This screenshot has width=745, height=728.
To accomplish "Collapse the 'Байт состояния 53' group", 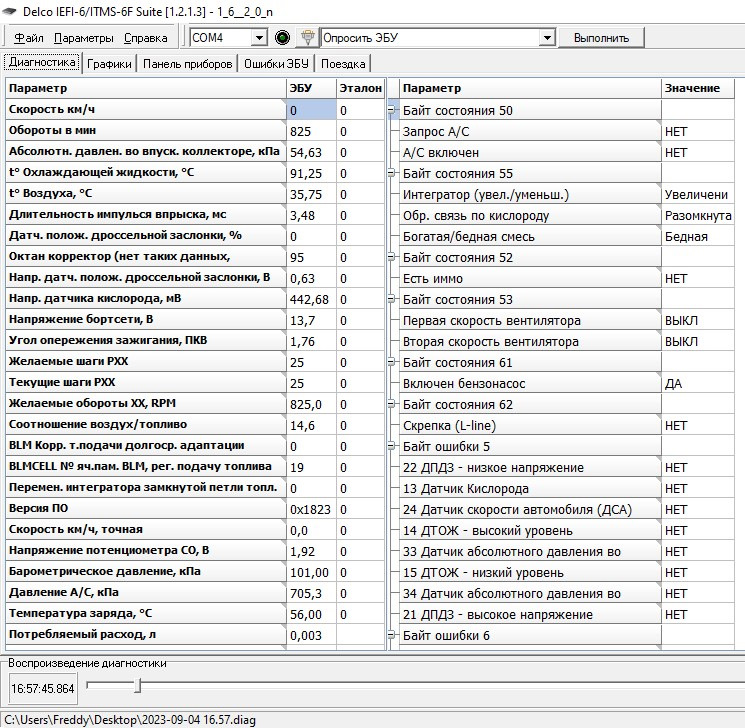I will pyautogui.click(x=393, y=299).
